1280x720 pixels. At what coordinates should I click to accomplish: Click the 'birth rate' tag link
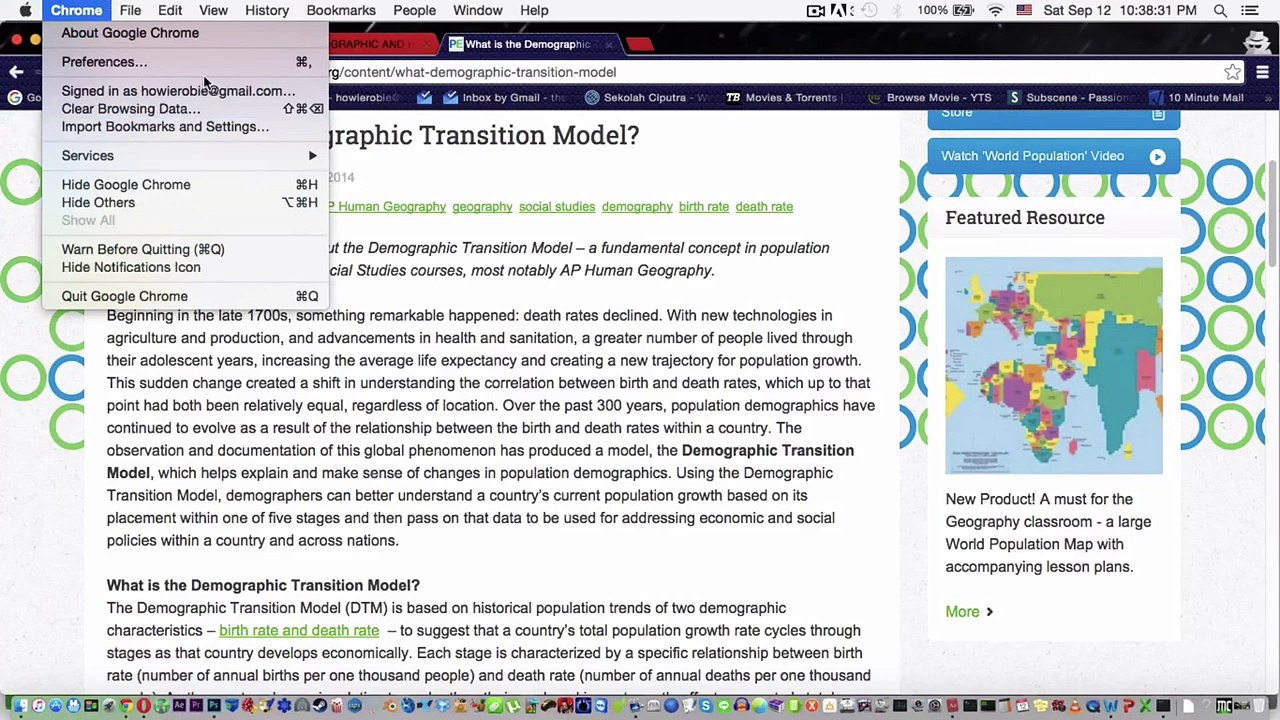704,206
